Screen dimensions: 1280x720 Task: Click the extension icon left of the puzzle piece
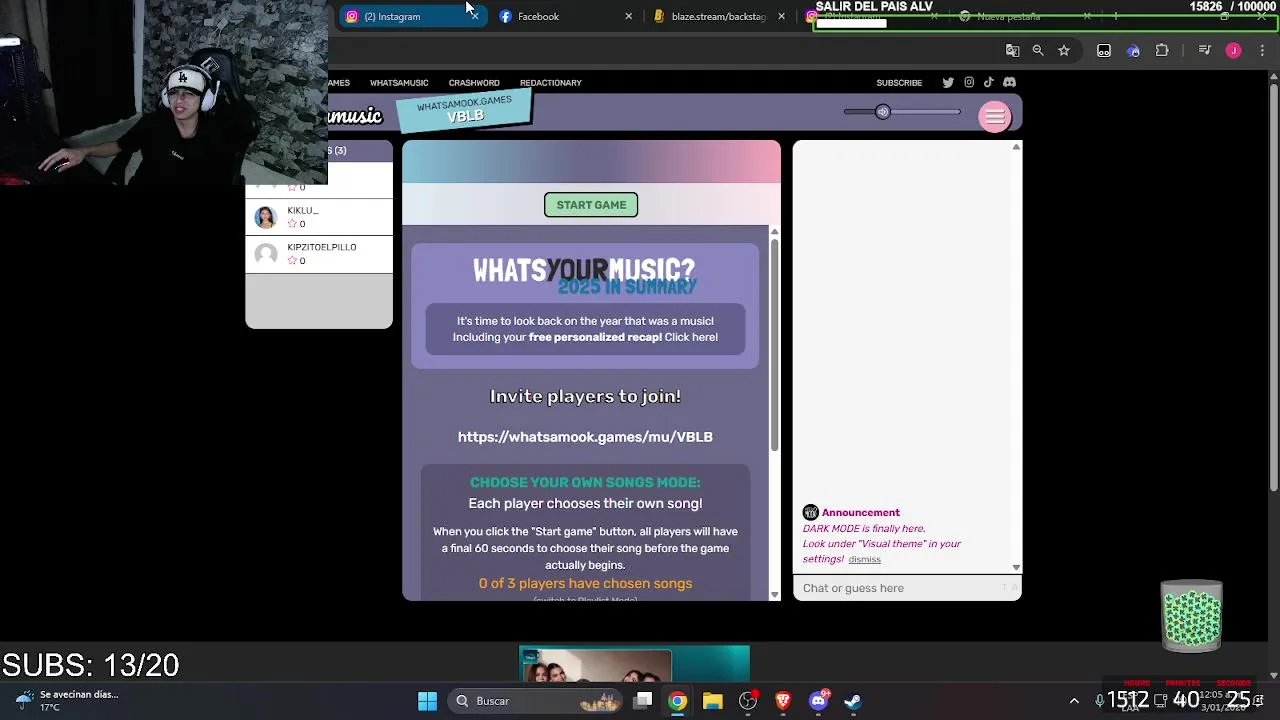[1133, 50]
